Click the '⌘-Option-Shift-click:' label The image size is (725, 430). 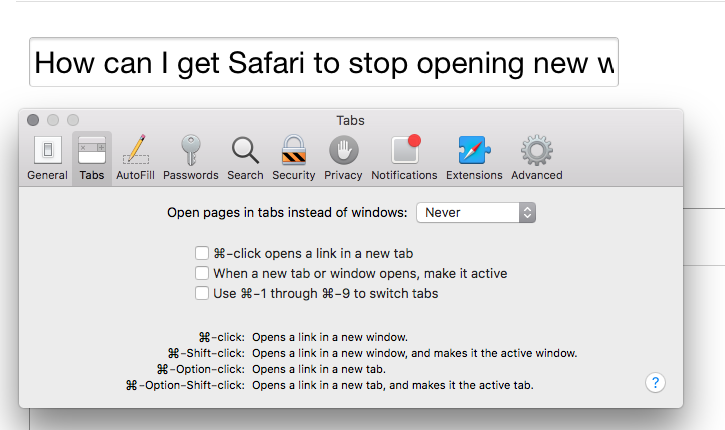[x=185, y=385]
